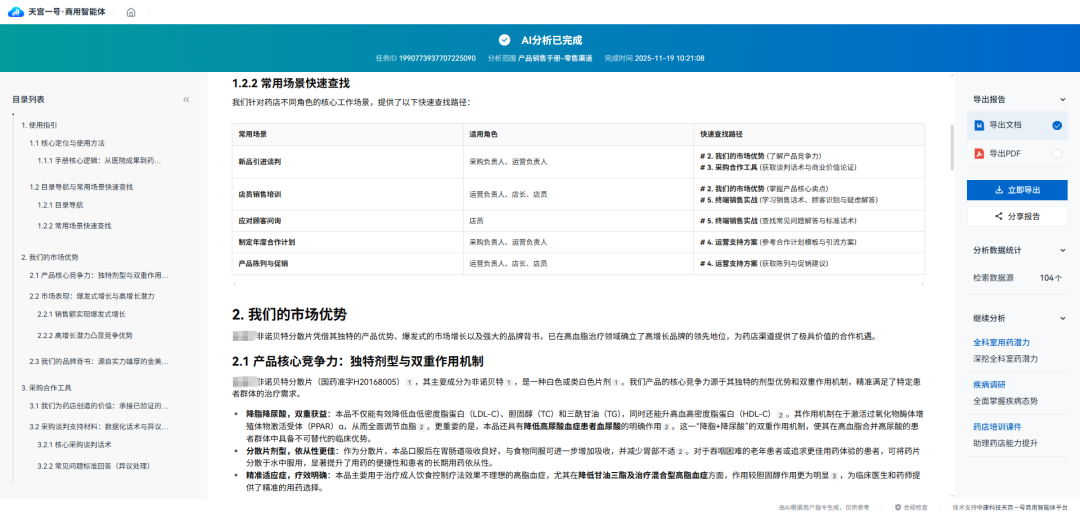Select the 导出文档 radio option
Viewport: 1080px width, 517px height.
tap(1056, 126)
